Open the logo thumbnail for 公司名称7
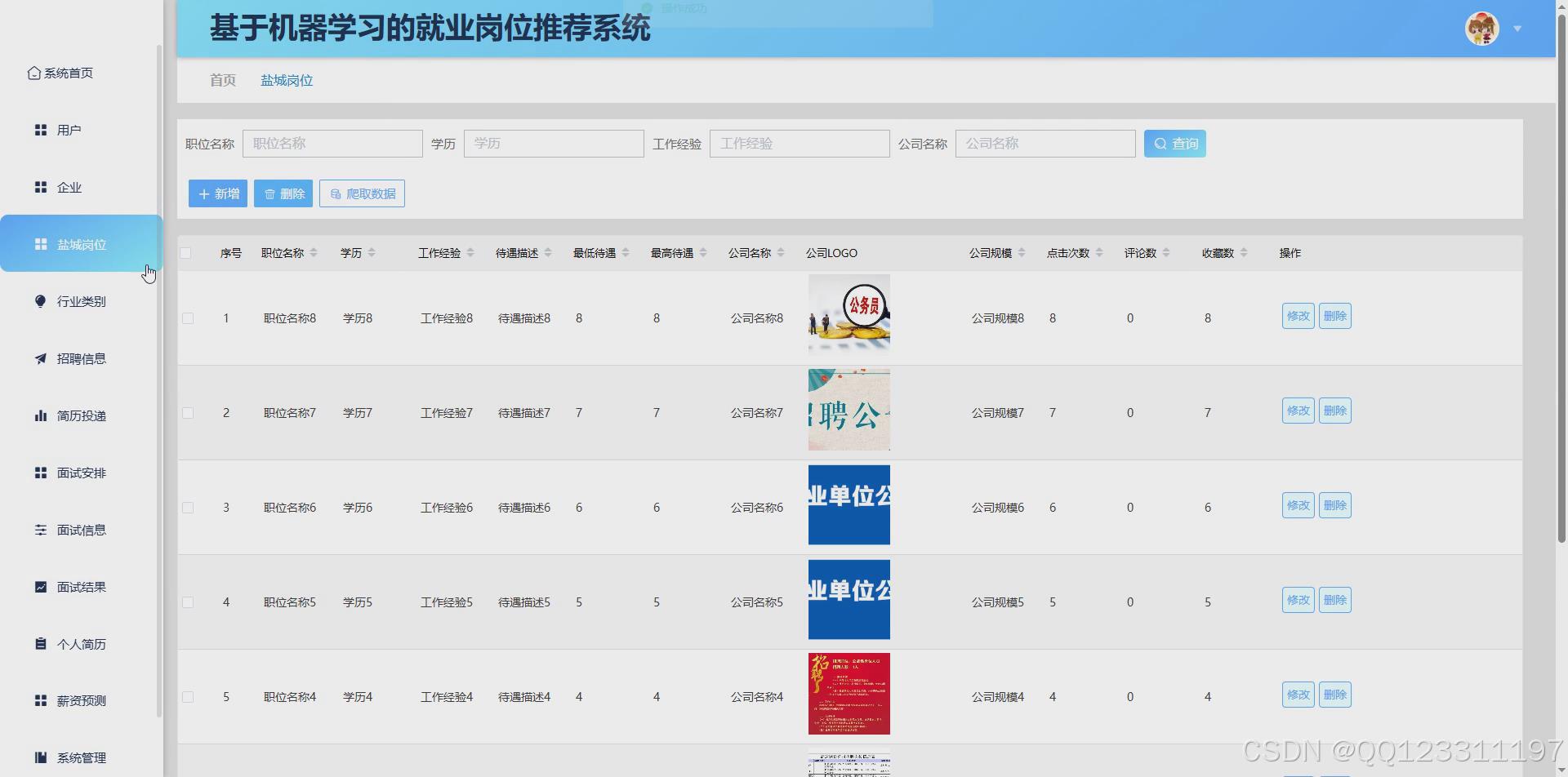The height and width of the screenshot is (777, 1568). (849, 410)
